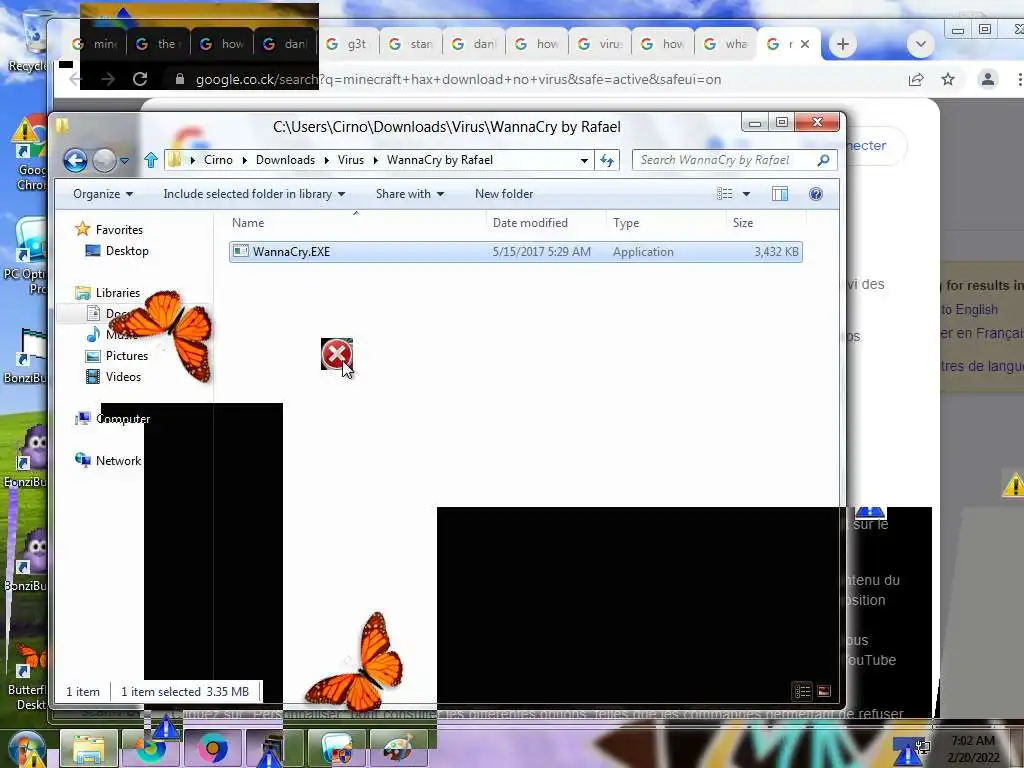Click the Explorer Back arrow button
Image resolution: width=1024 pixels, height=768 pixels.
(x=75, y=160)
